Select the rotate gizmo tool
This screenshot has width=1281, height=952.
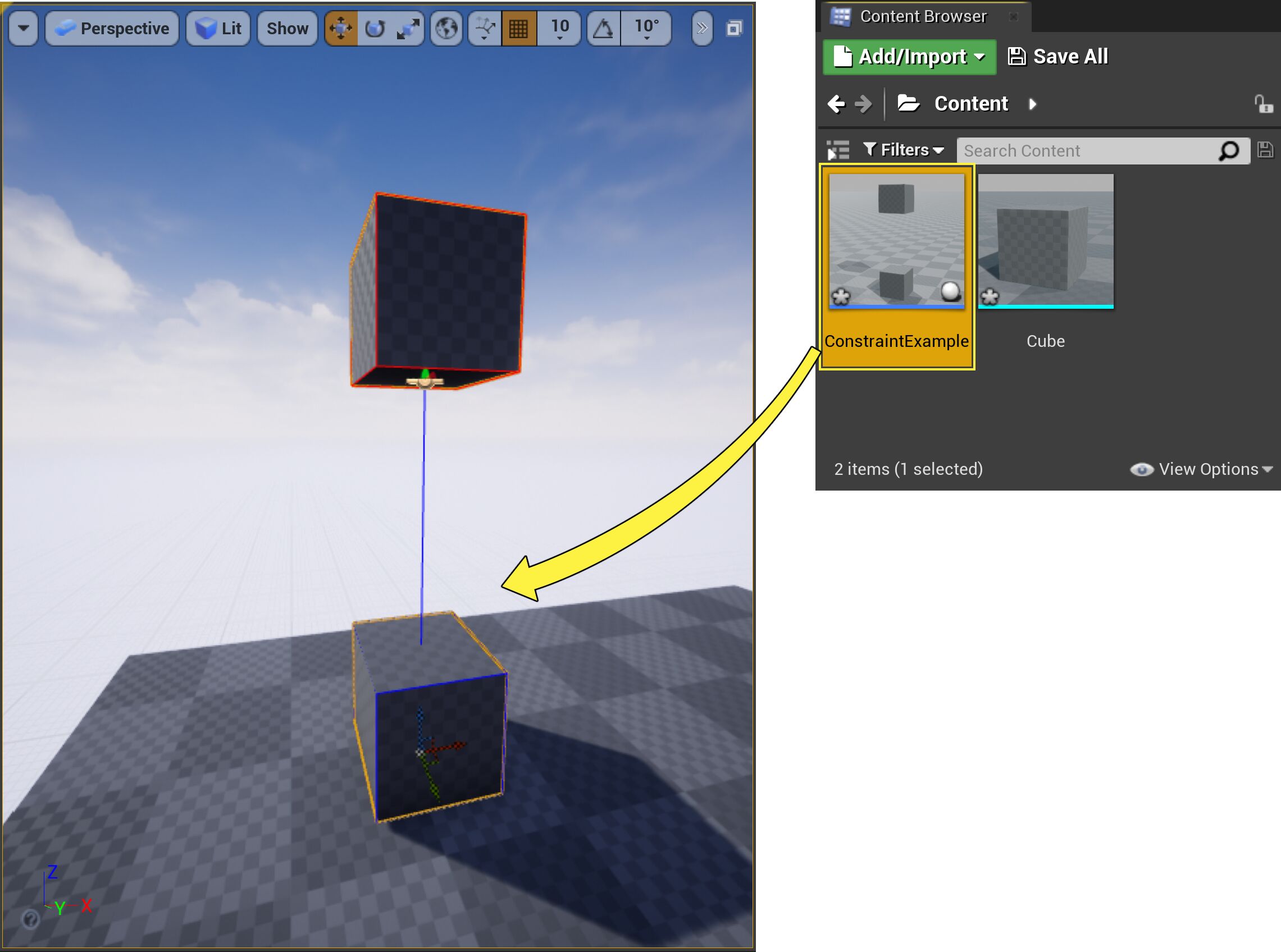(x=375, y=28)
